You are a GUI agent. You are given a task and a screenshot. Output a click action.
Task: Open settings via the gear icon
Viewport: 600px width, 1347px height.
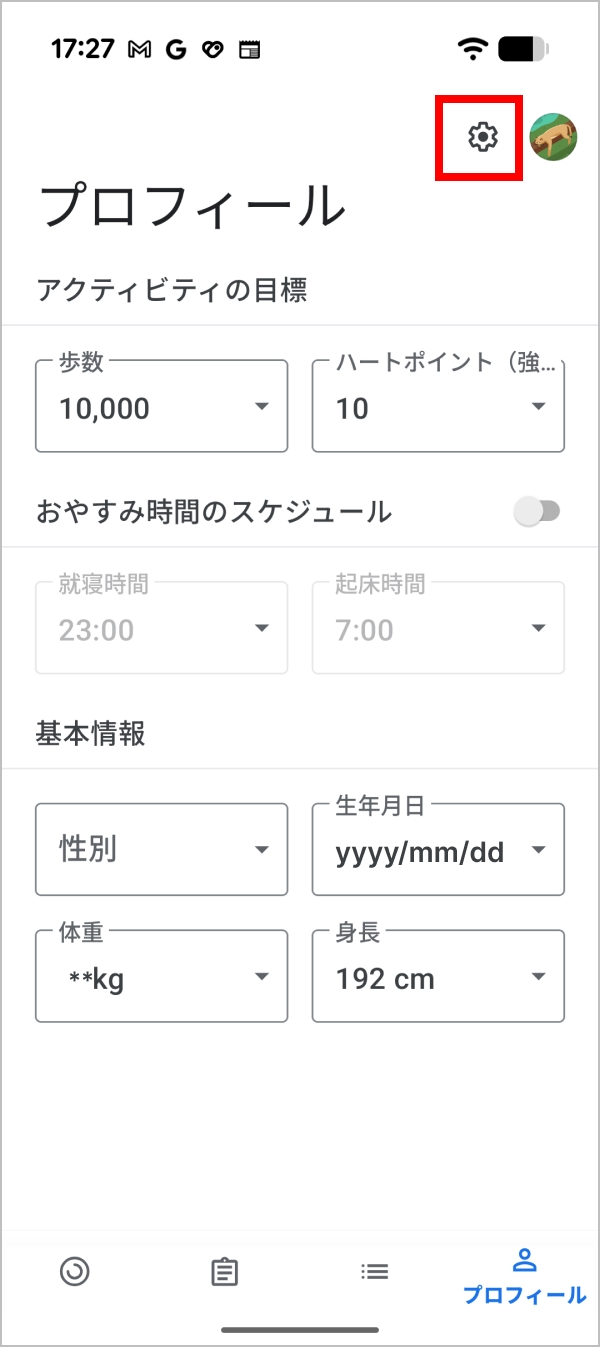482,137
